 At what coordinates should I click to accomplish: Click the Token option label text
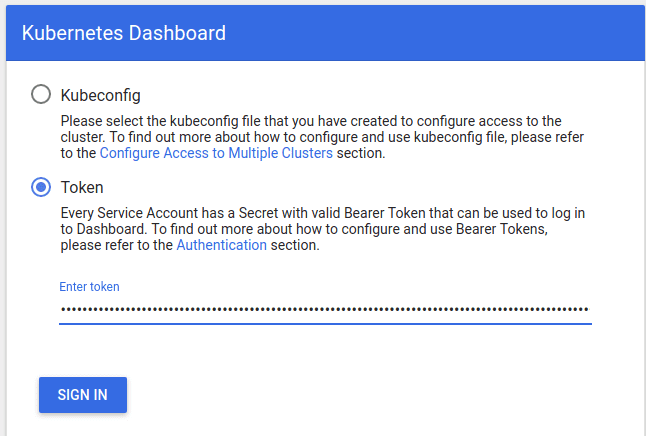click(82, 187)
